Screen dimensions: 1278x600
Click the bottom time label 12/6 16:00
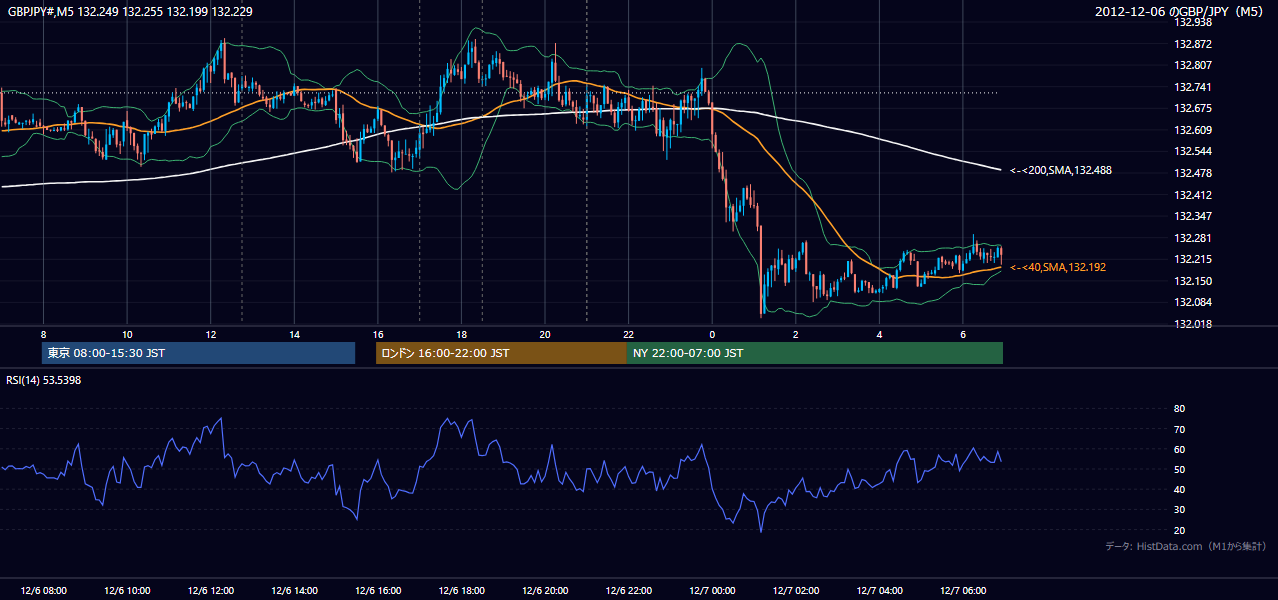377,591
